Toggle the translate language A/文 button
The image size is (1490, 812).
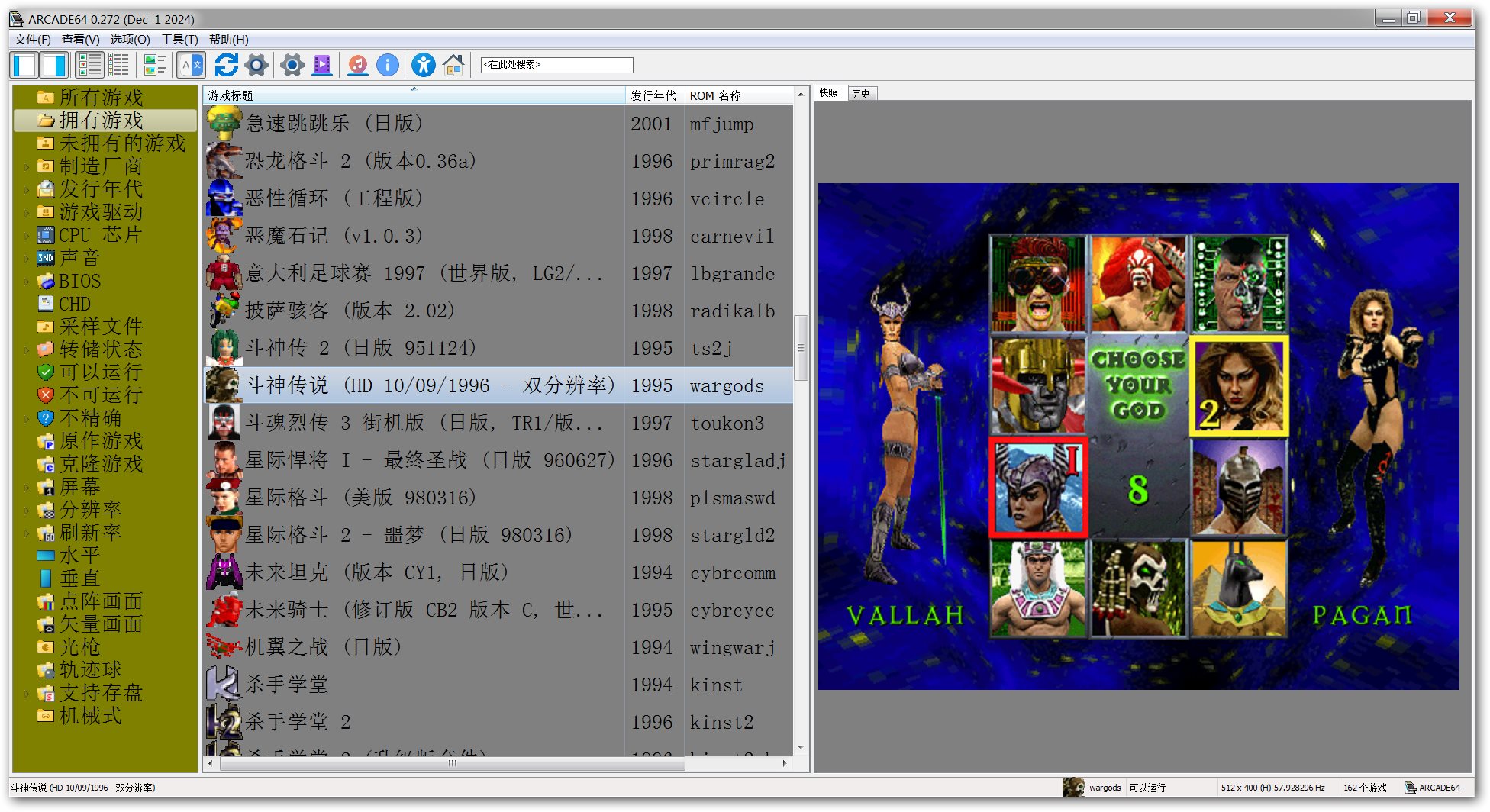(191, 66)
